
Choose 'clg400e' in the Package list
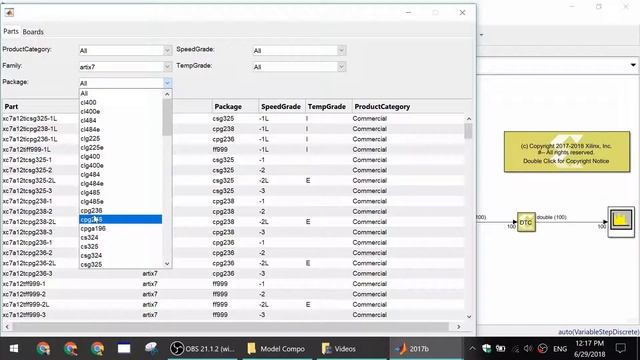[120, 165]
